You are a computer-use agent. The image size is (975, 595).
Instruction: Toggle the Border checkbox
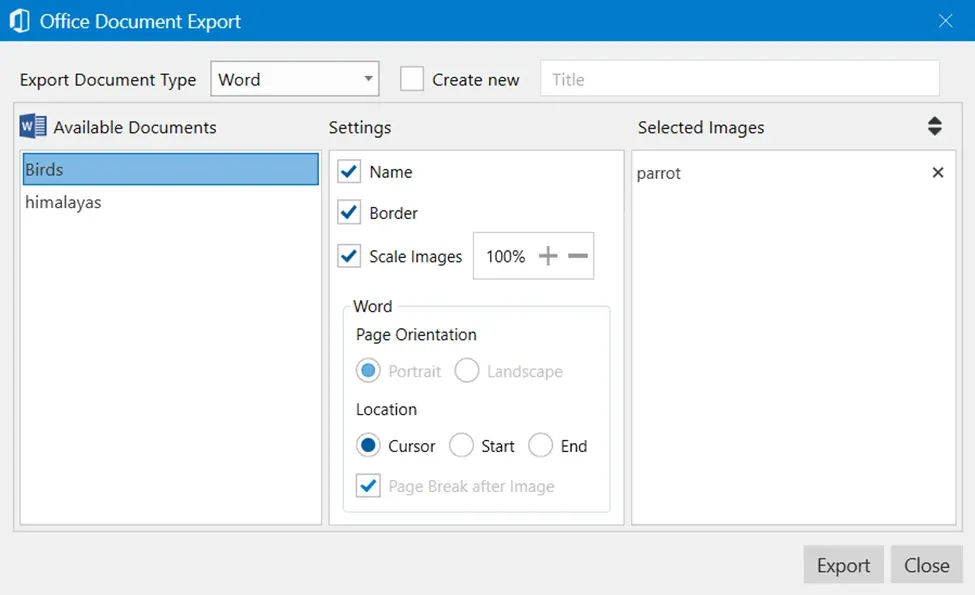[349, 213]
